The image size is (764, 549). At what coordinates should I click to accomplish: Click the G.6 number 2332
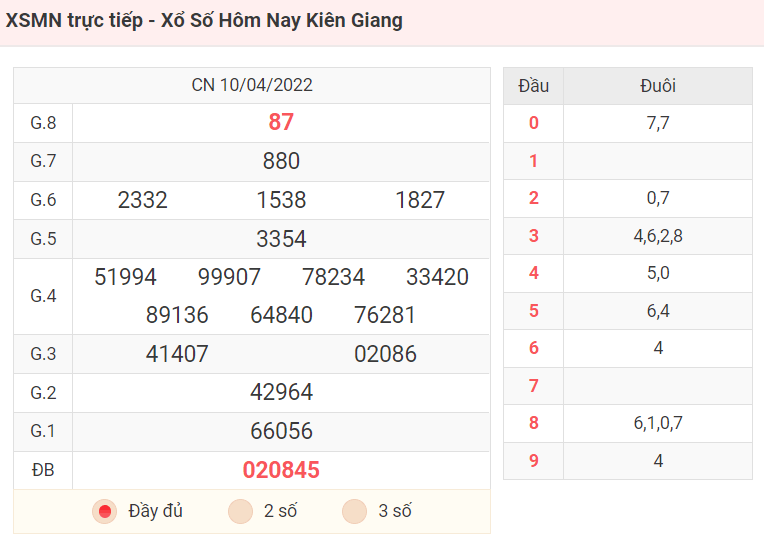(x=142, y=200)
